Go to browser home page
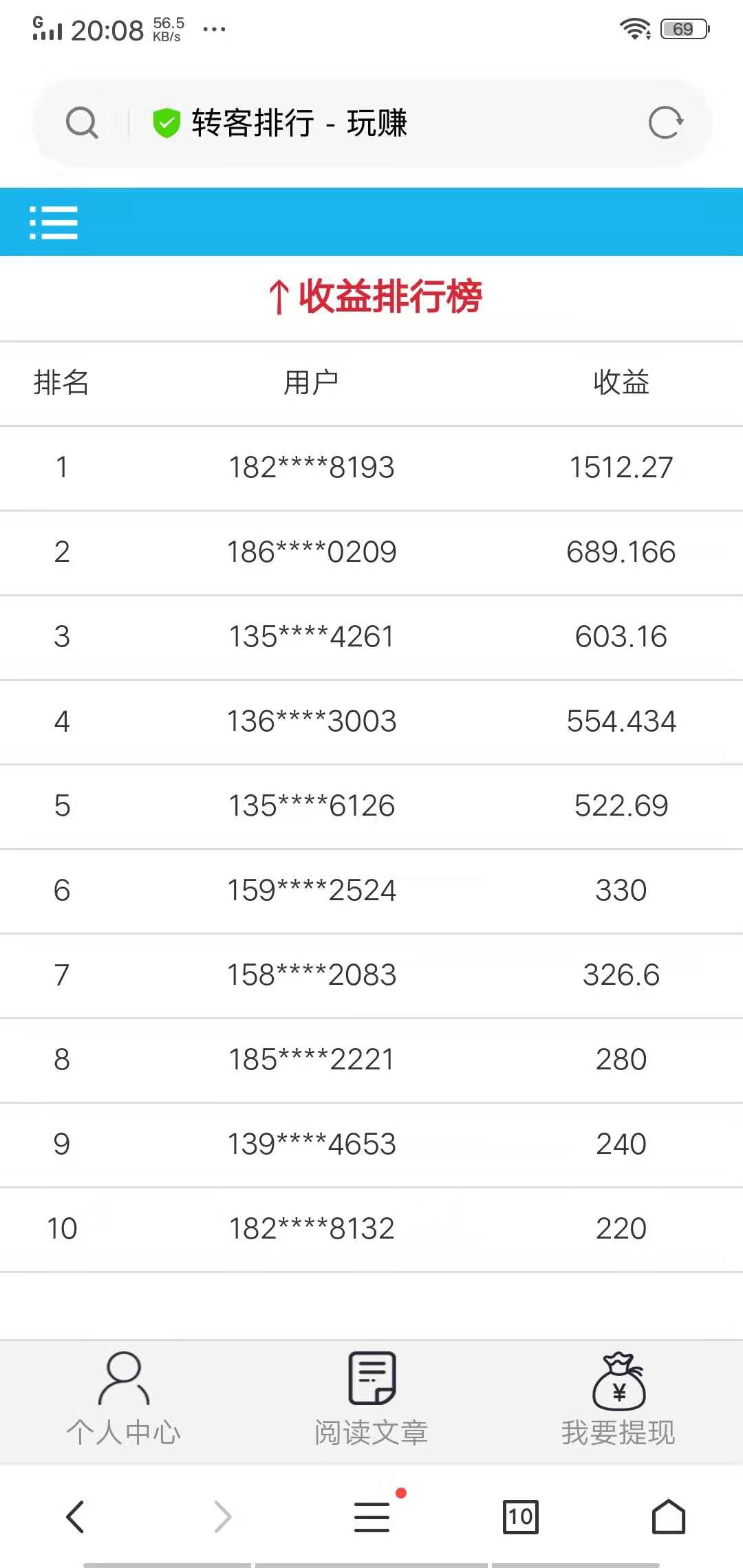The width and height of the screenshot is (743, 1568). (x=668, y=1516)
